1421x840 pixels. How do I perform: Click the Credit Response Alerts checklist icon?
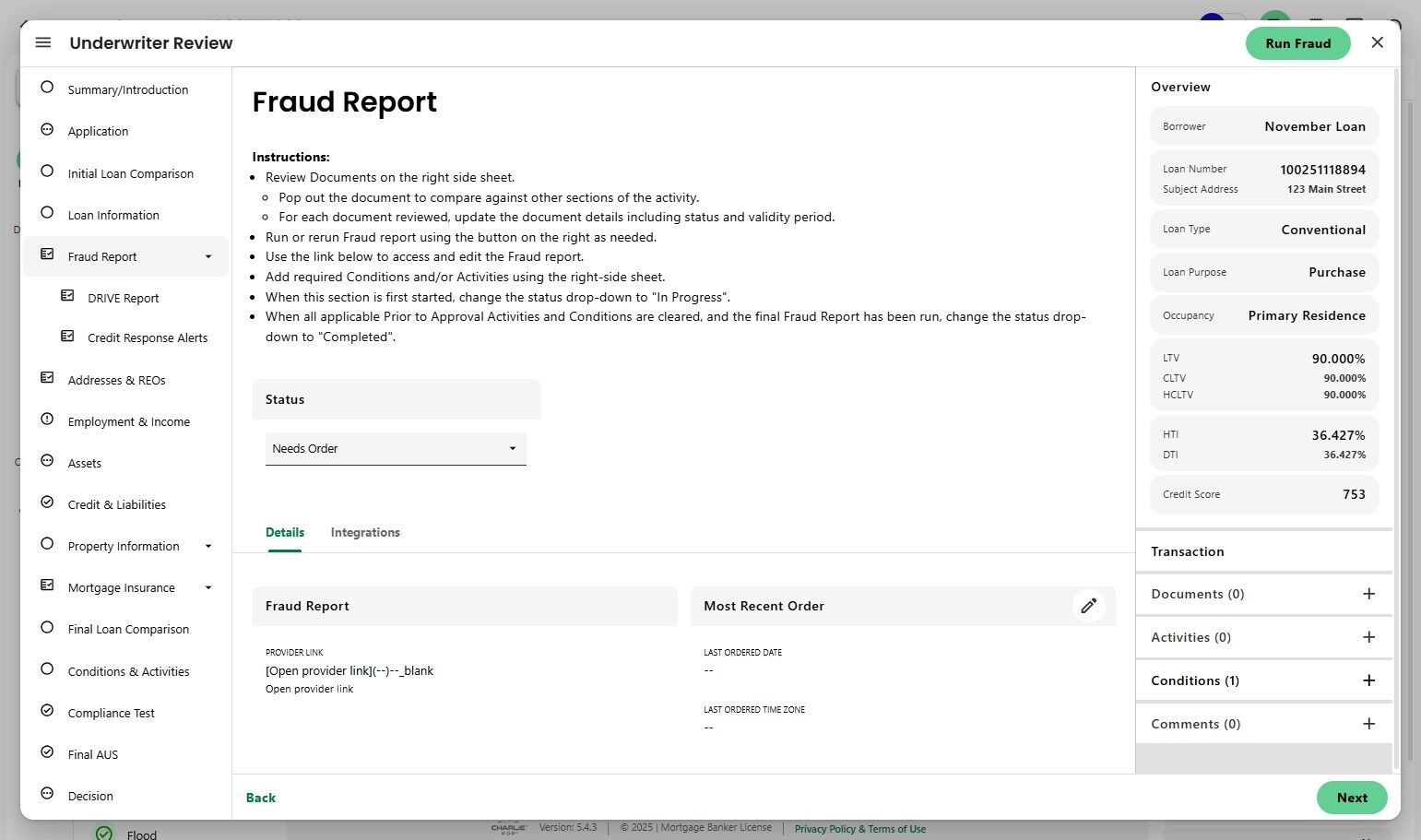[x=67, y=337]
